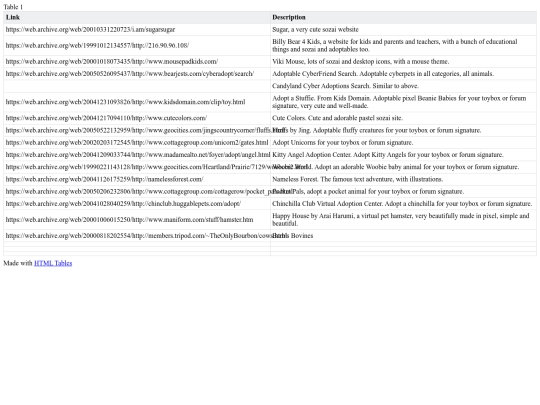The height and width of the screenshot is (405, 540).
Task: Click the Candyland Cyber Adoptions Search description
Action: point(345,86)
